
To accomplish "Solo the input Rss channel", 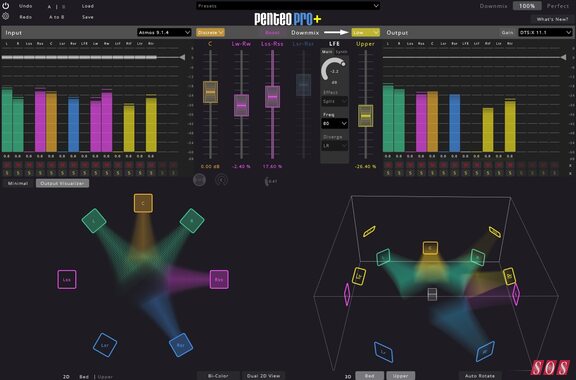I will coord(40,172).
